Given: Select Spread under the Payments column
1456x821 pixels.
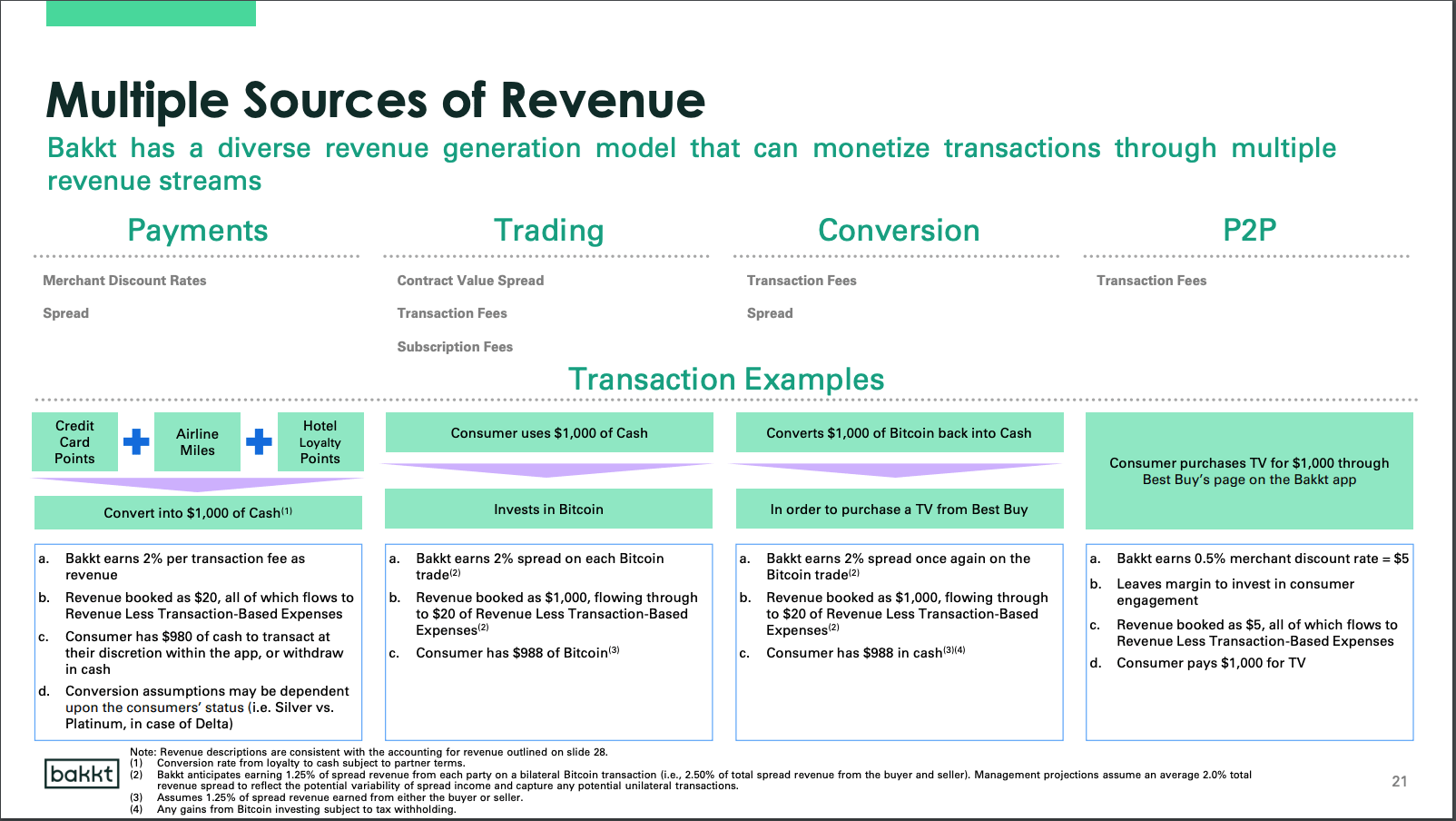Looking at the screenshot, I should pos(65,313).
